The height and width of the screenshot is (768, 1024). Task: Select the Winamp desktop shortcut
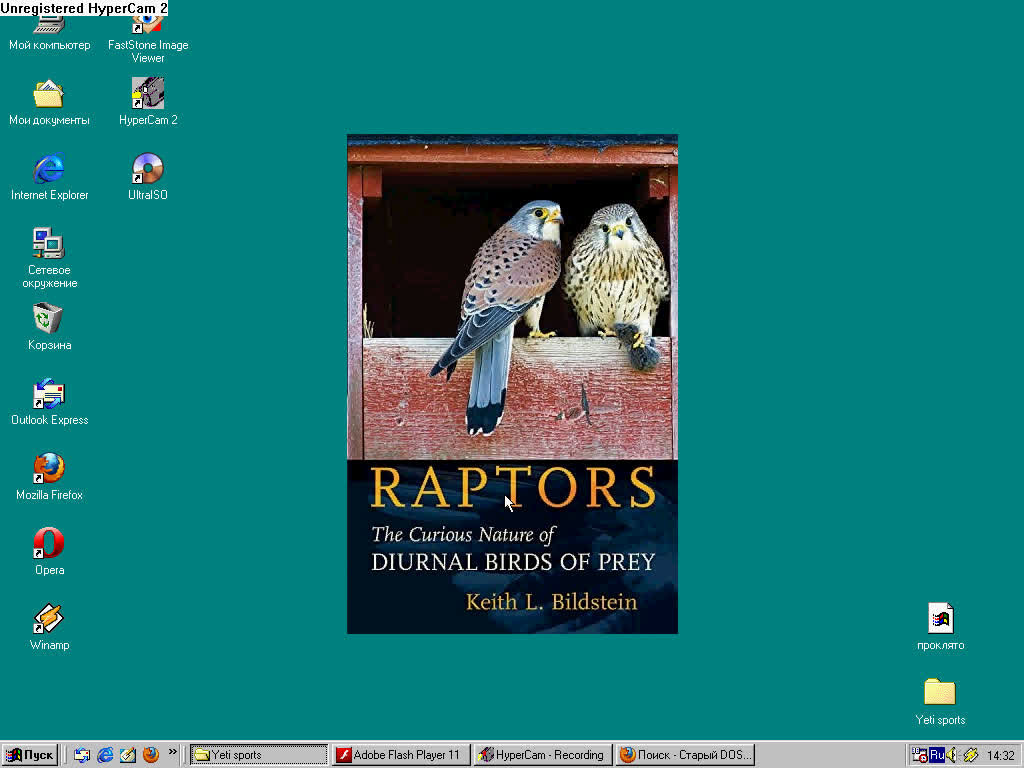pos(49,620)
